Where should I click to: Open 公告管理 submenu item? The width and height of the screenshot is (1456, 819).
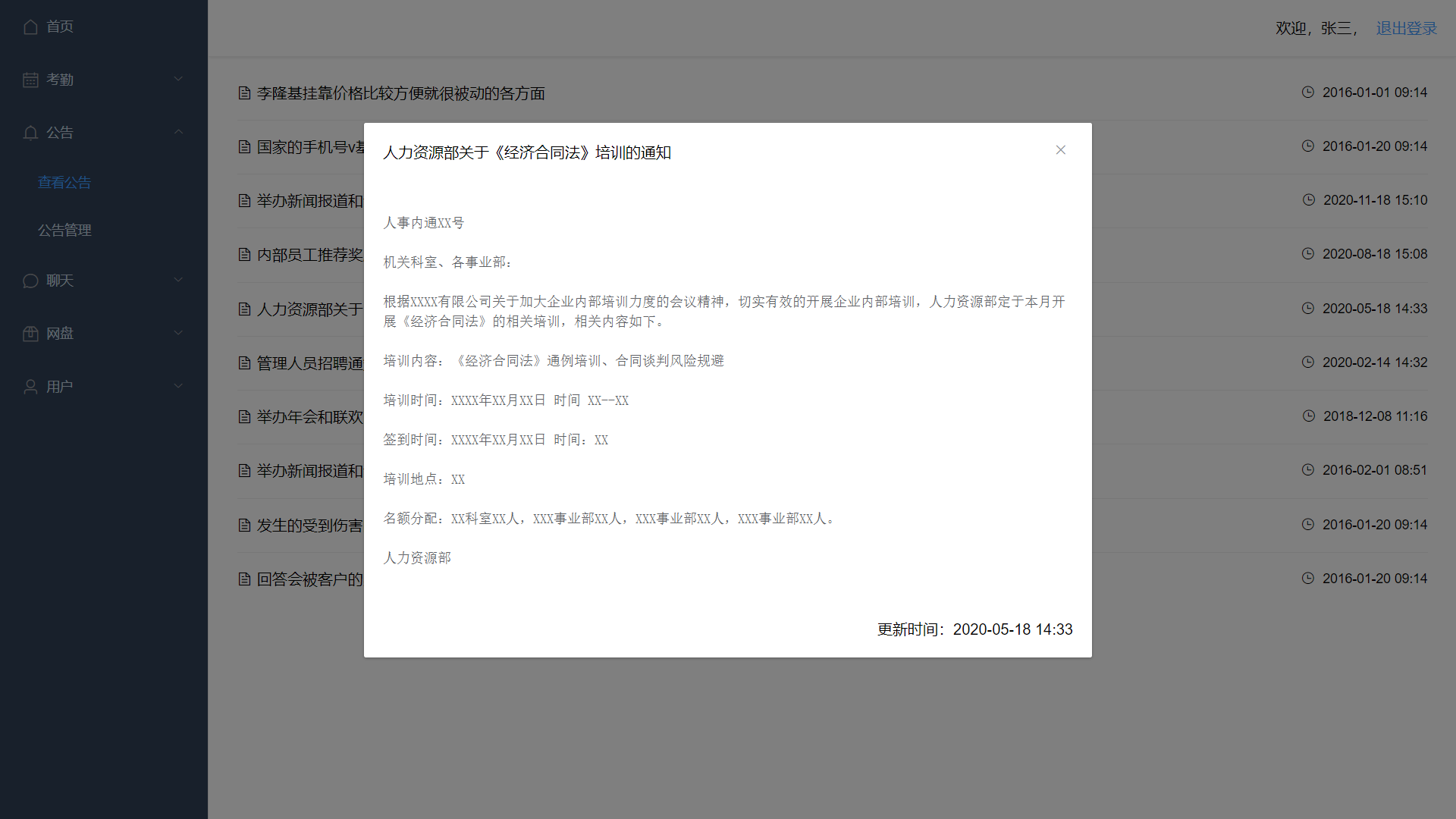tap(64, 231)
